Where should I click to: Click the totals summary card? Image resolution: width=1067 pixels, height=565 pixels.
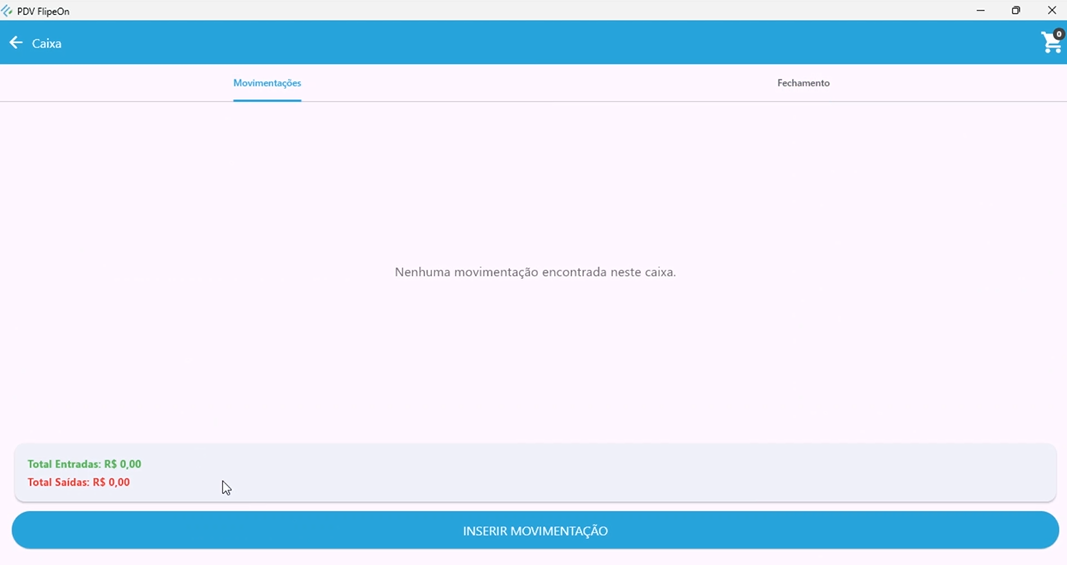[x=600, y=473]
